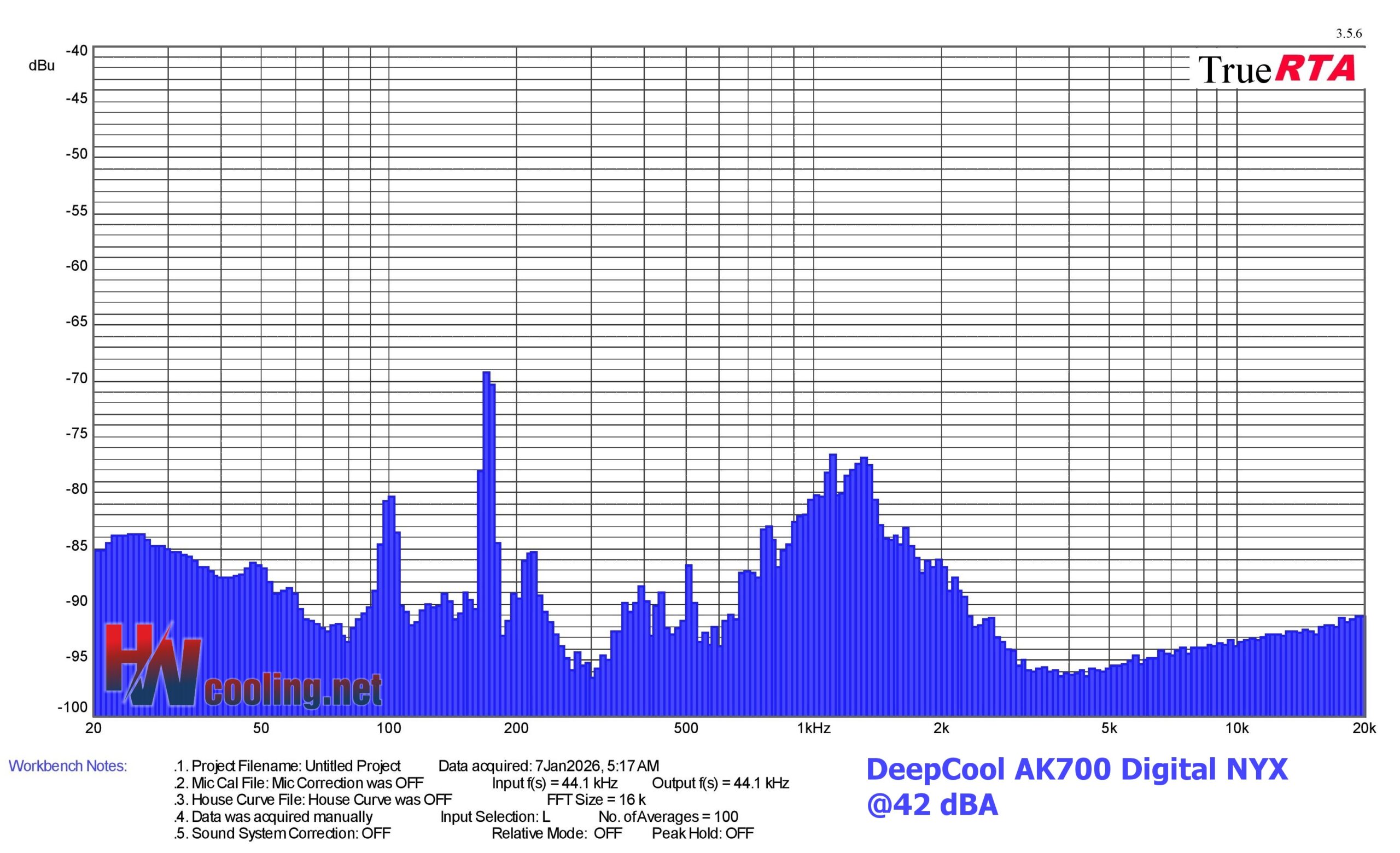
Task: Click the tallest spectrum peak near 170 Hz
Action: [x=486, y=544]
